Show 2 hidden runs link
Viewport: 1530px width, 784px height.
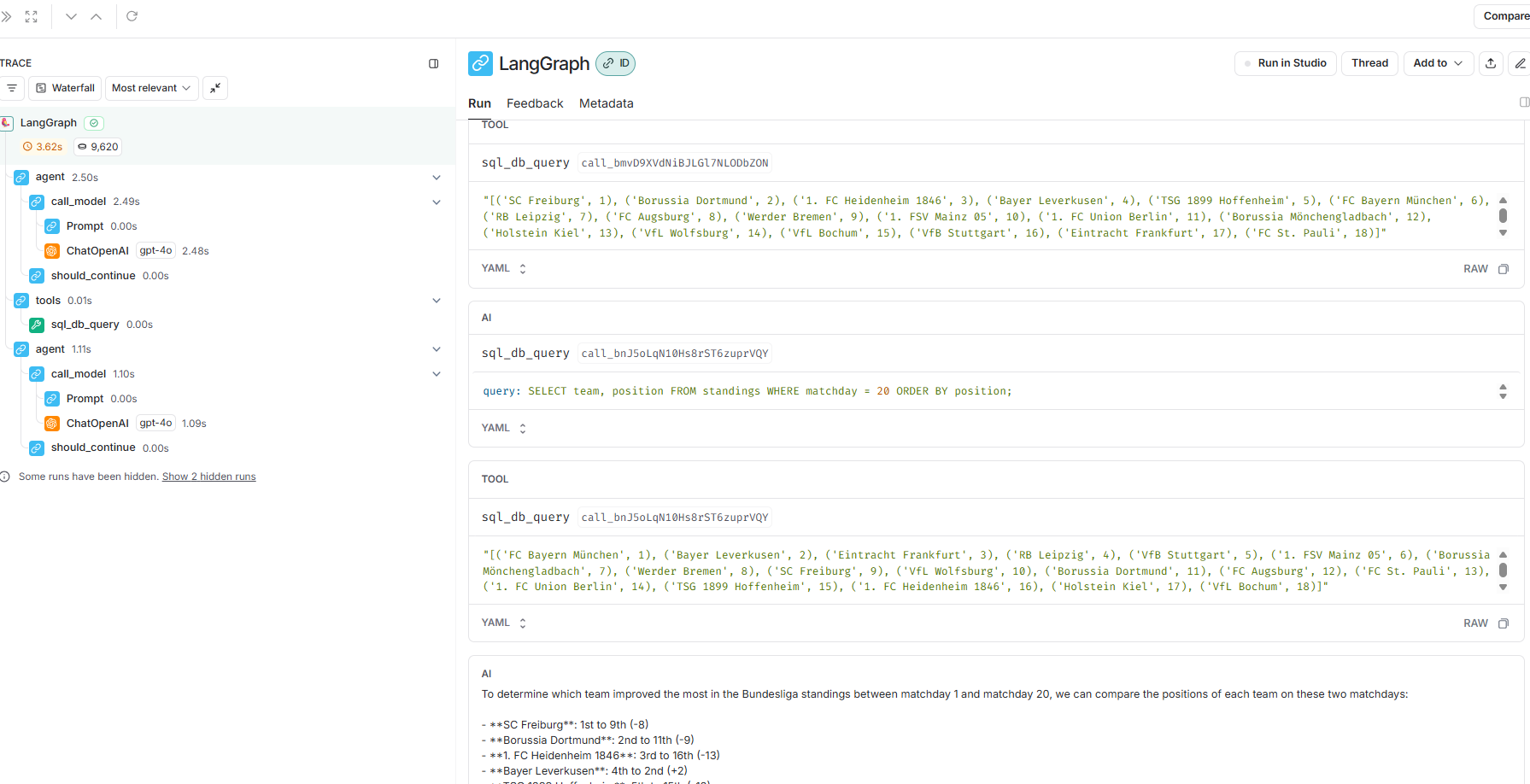coord(209,477)
